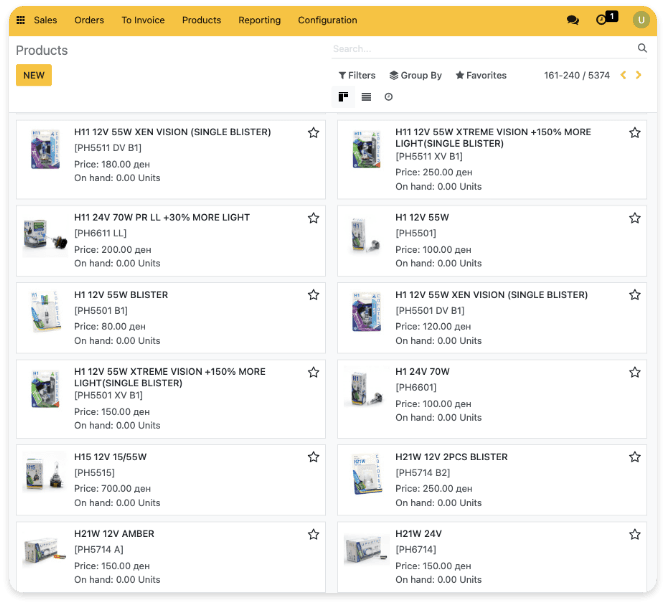This screenshot has height=605, width=666.
Task: Open the Orders menu
Action: click(89, 20)
